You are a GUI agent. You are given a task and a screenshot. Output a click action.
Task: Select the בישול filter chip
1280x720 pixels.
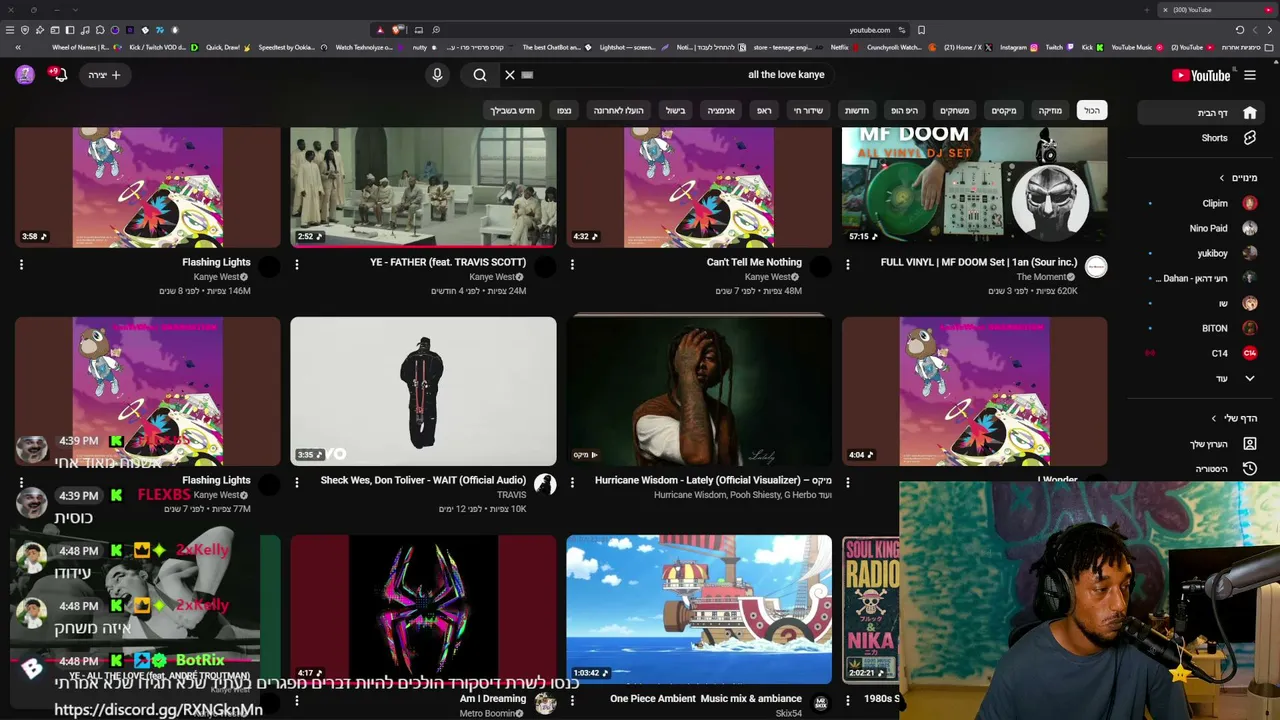tap(676, 111)
